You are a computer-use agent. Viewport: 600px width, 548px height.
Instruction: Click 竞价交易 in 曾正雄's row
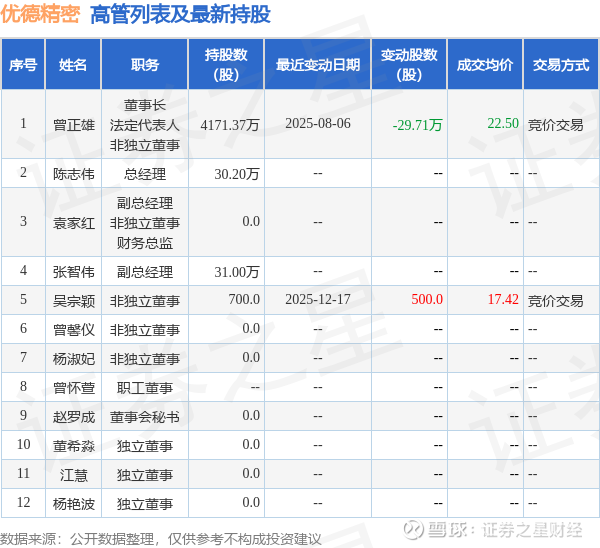556,125
